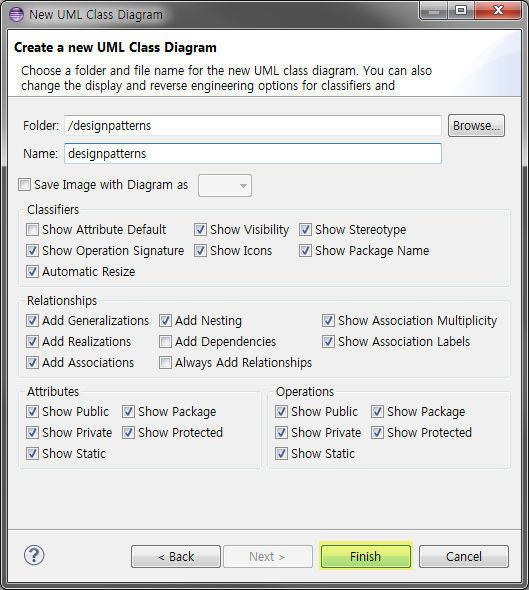Disable Show Stereotype option

(x=305, y=230)
